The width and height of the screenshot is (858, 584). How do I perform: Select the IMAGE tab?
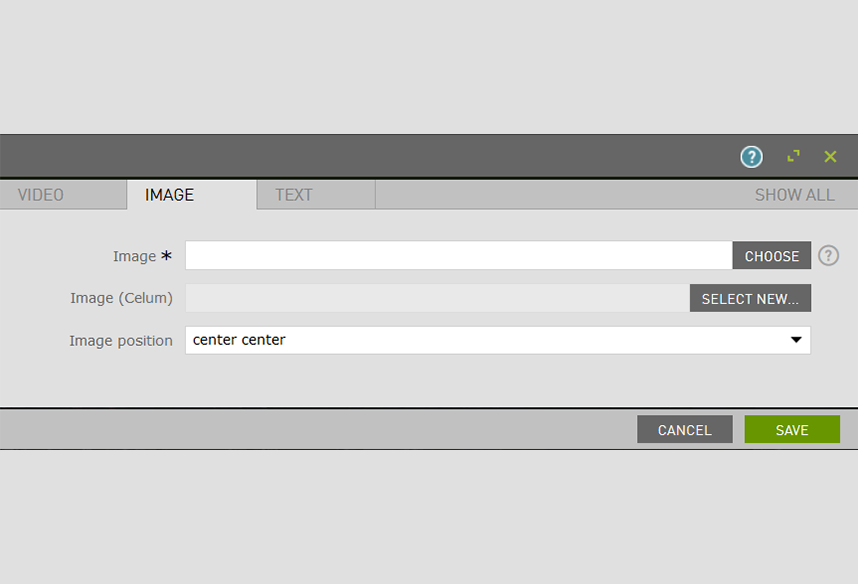click(192, 195)
